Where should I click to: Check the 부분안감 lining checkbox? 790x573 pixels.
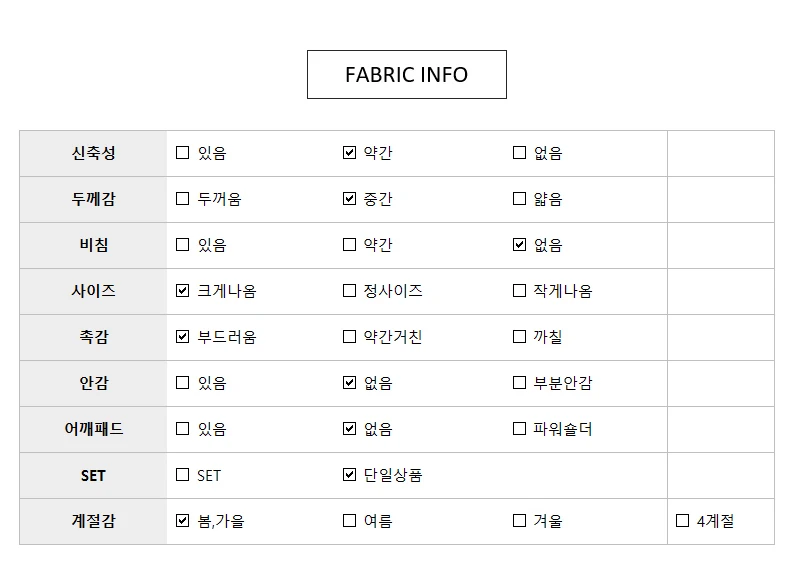click(x=519, y=383)
